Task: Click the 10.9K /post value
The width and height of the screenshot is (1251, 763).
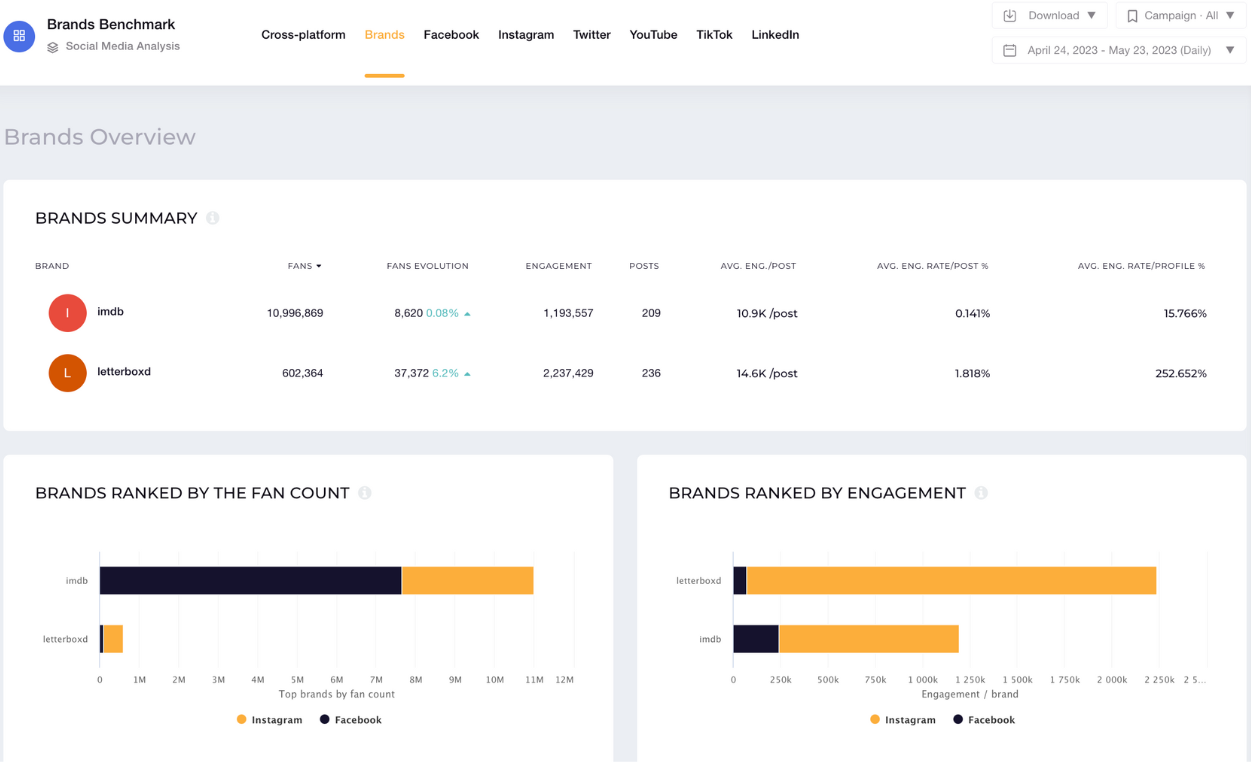Action: [767, 313]
